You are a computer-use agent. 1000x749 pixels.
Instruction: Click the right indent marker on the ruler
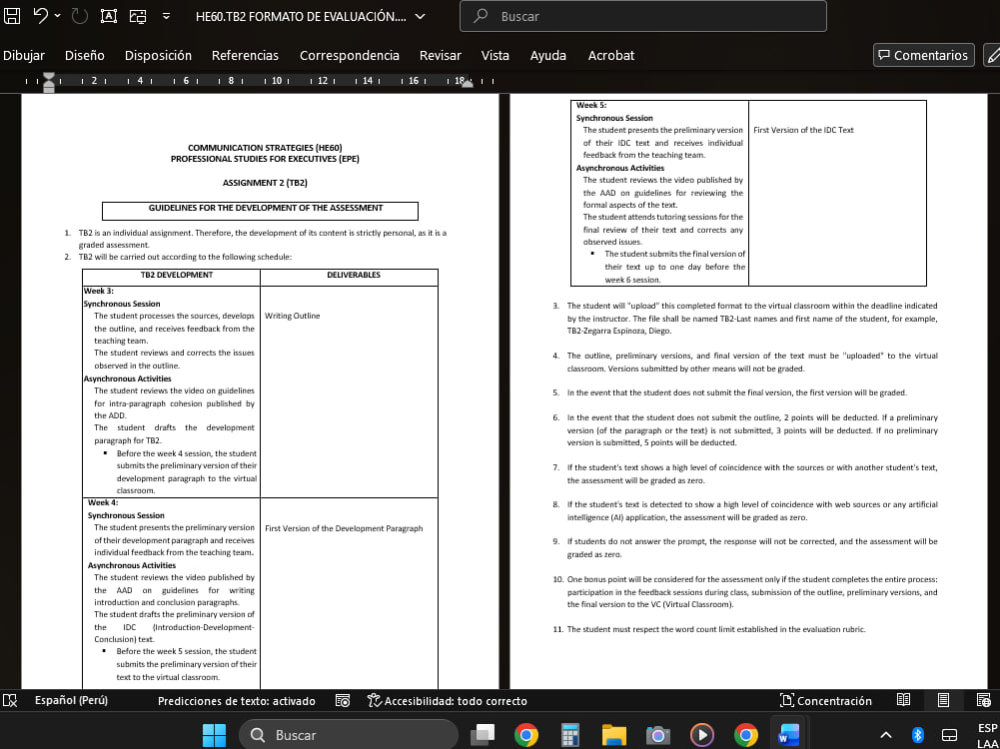[x=467, y=82]
